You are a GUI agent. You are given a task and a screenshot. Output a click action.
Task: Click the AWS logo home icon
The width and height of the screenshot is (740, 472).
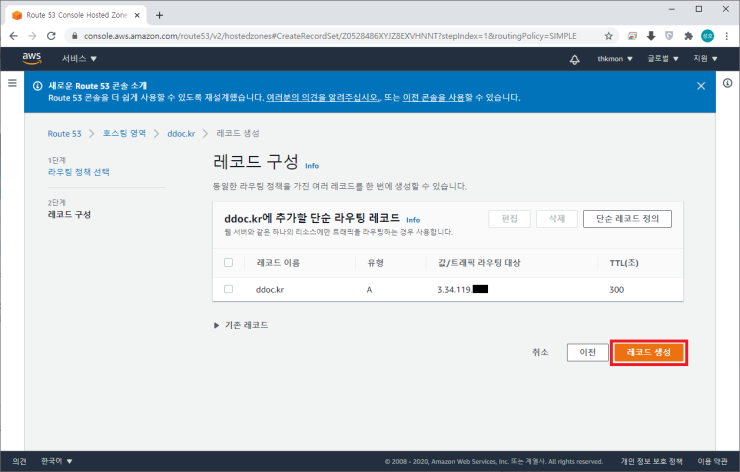pos(31,59)
